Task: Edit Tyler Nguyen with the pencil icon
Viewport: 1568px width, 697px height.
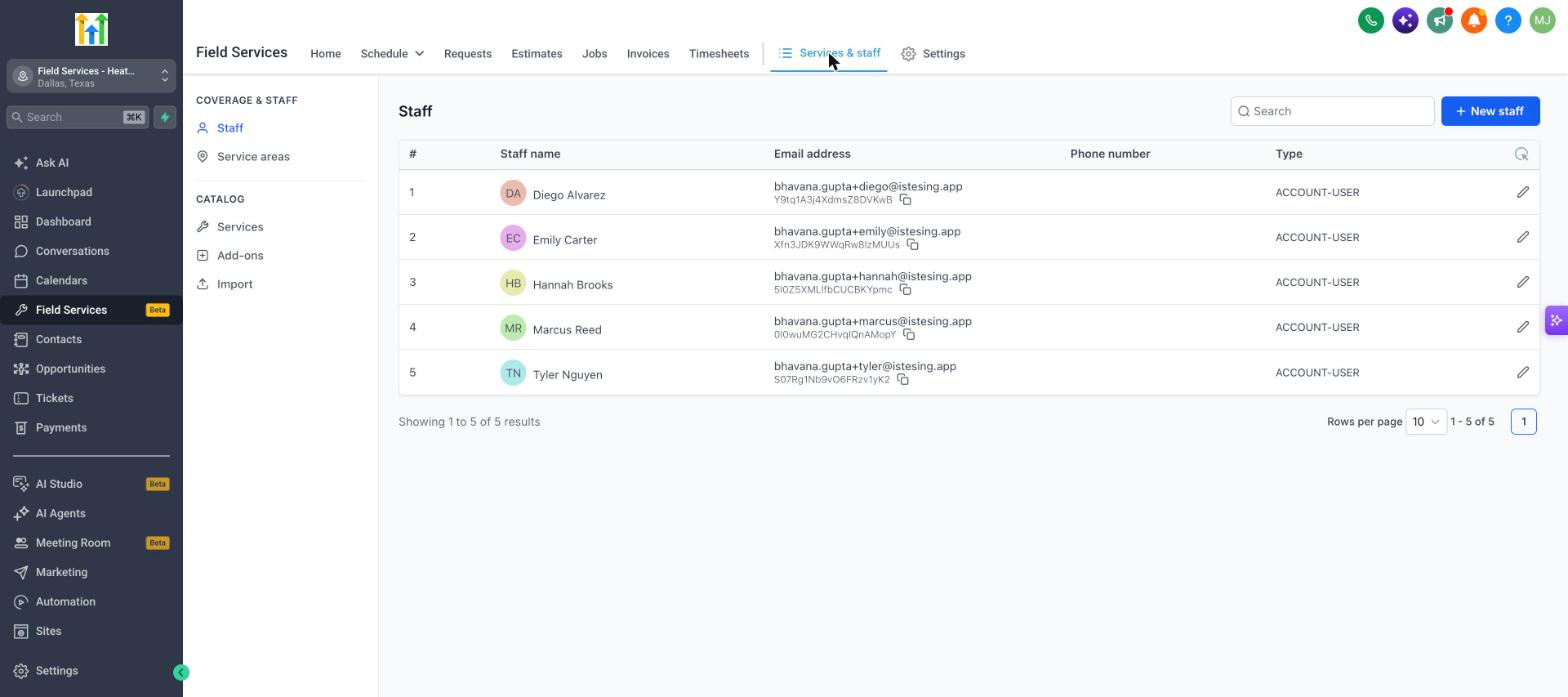Action: (x=1523, y=372)
